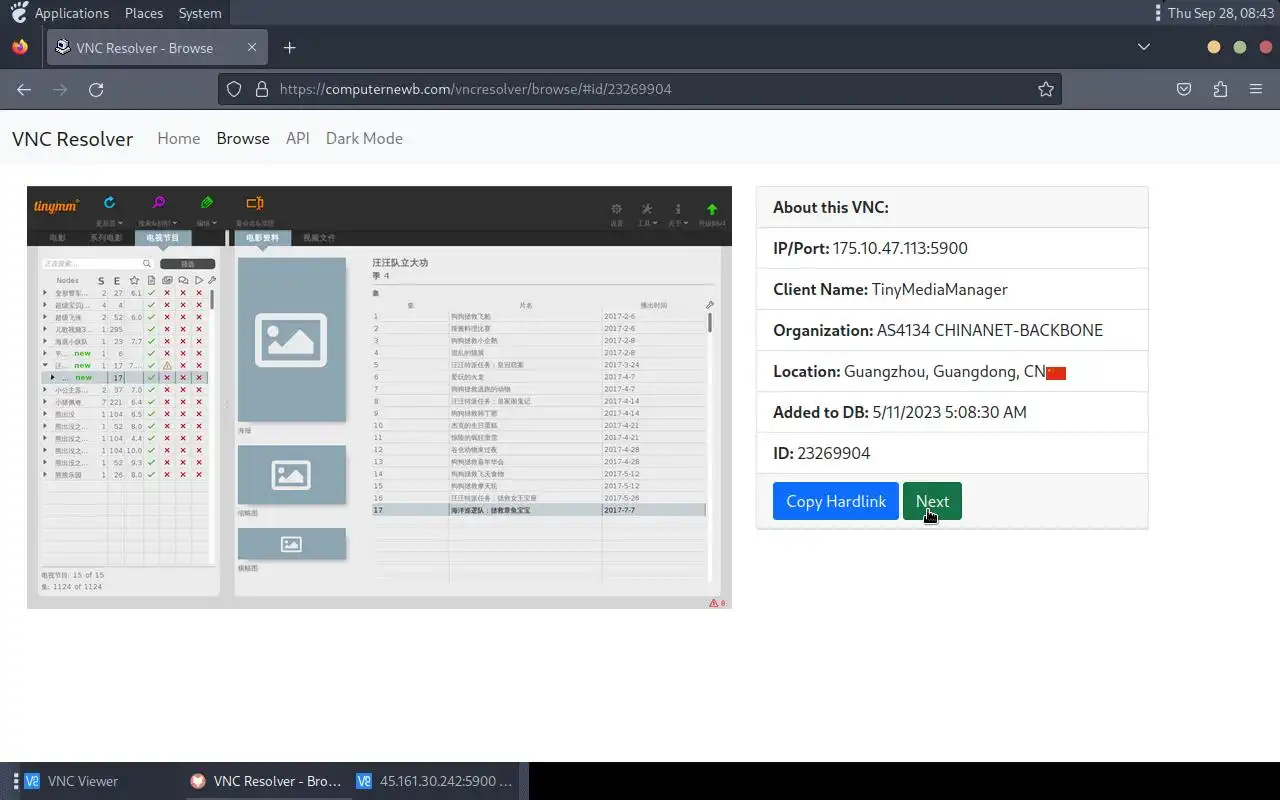
Task: Open site info via the padlock icon
Action: 262,89
